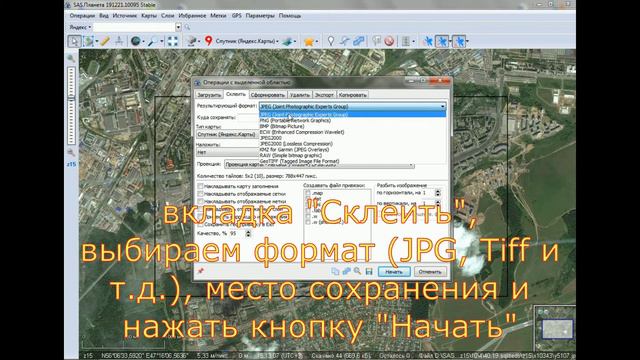Choose PNG (Portable Network Graphics) format
The image size is (640, 360).
pos(295,120)
